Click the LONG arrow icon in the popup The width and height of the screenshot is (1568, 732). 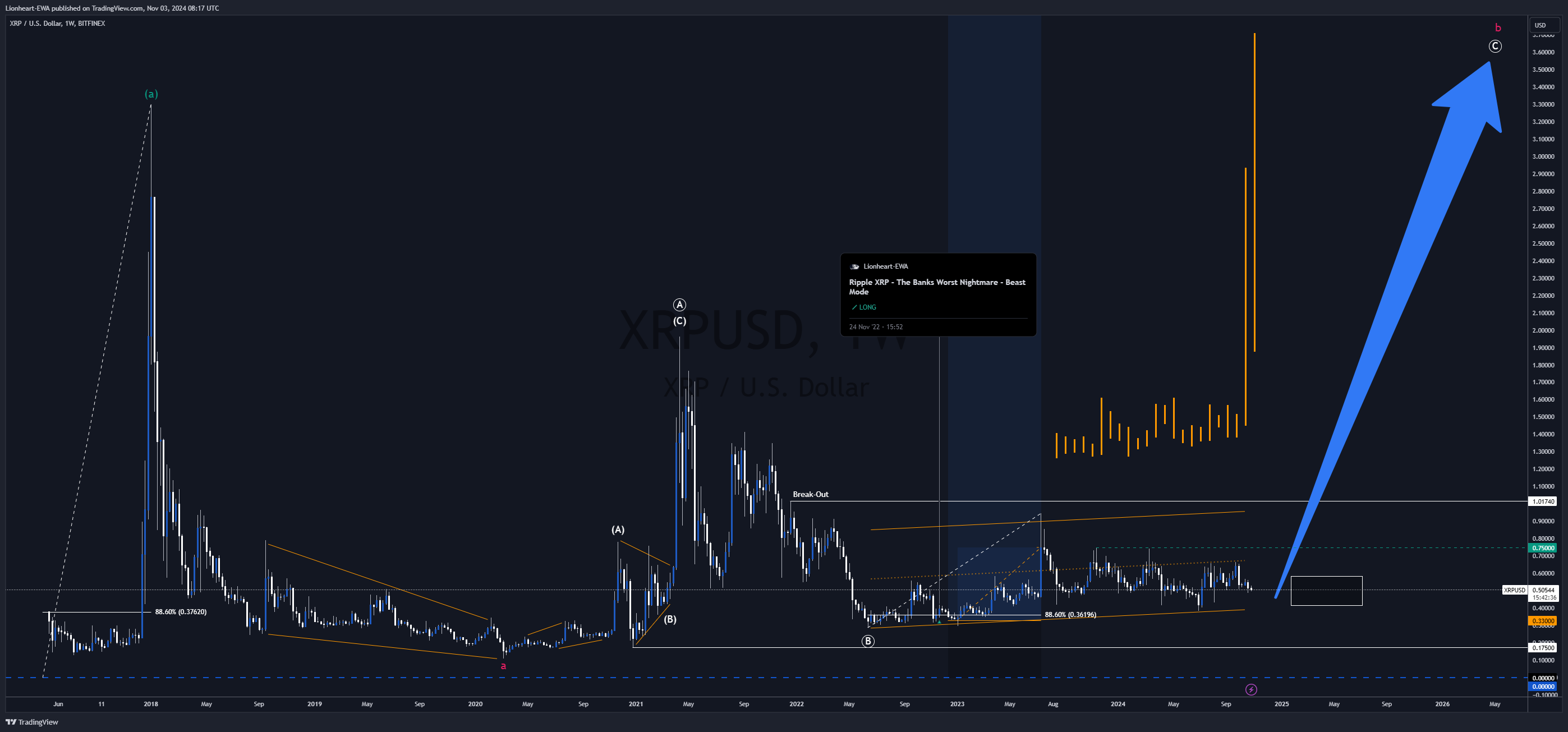coord(854,307)
